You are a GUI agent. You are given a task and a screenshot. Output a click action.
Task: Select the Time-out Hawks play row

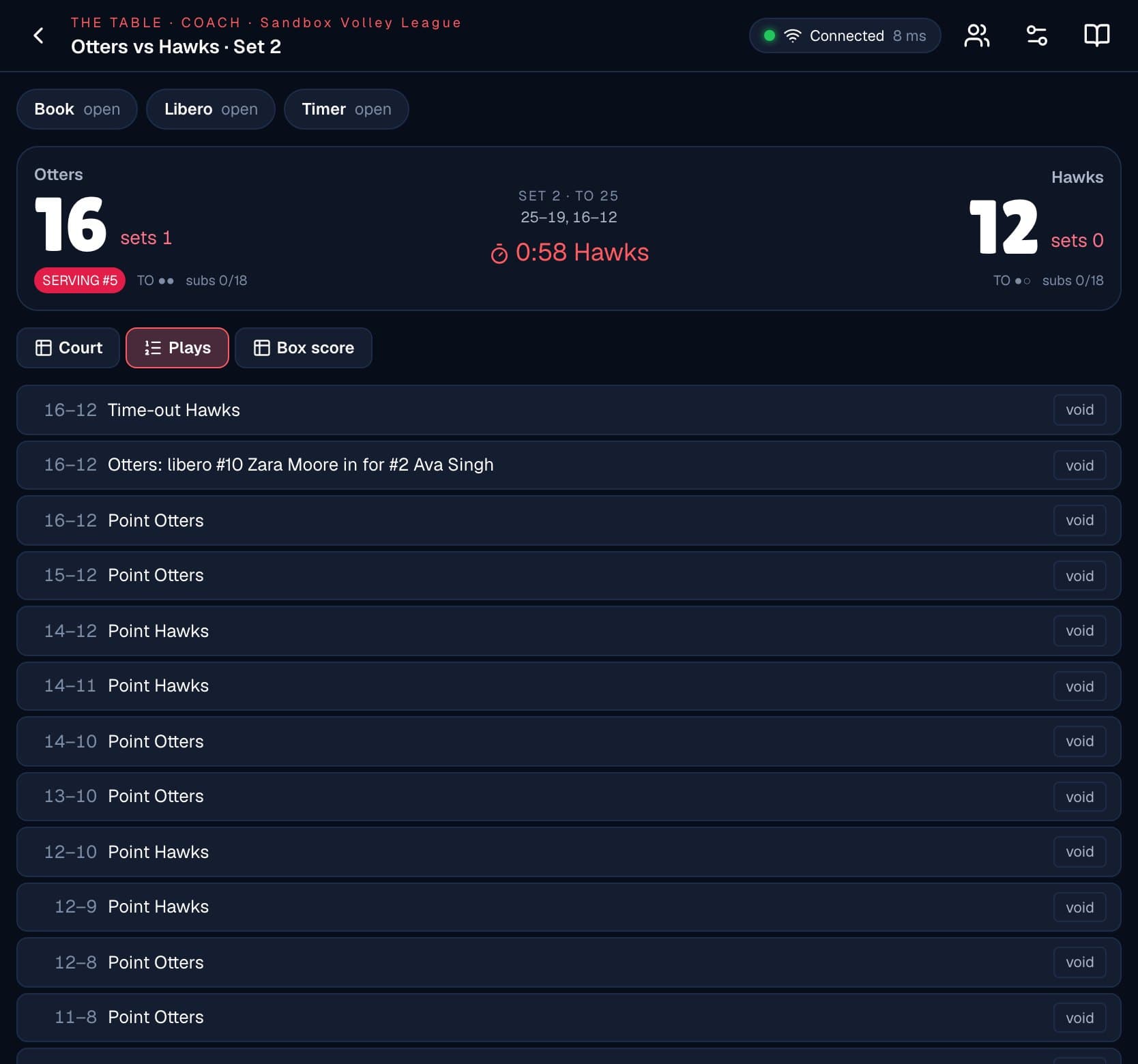[568, 410]
